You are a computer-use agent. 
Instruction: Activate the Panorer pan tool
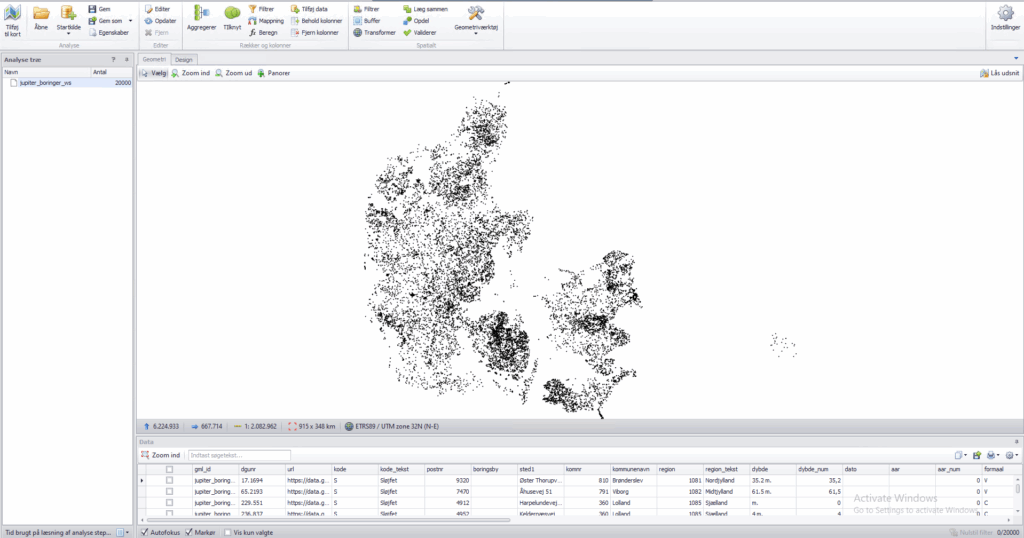click(x=273, y=73)
